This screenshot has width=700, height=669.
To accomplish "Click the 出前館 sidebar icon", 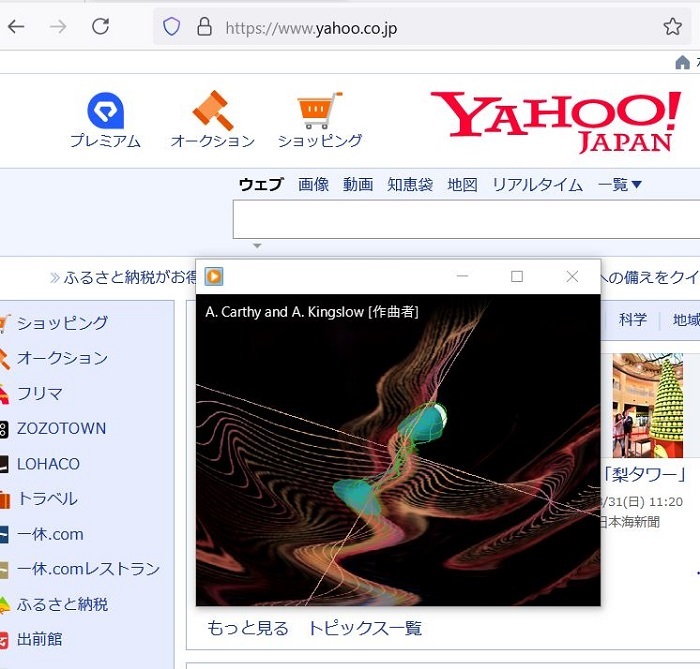I will pos(4,640).
